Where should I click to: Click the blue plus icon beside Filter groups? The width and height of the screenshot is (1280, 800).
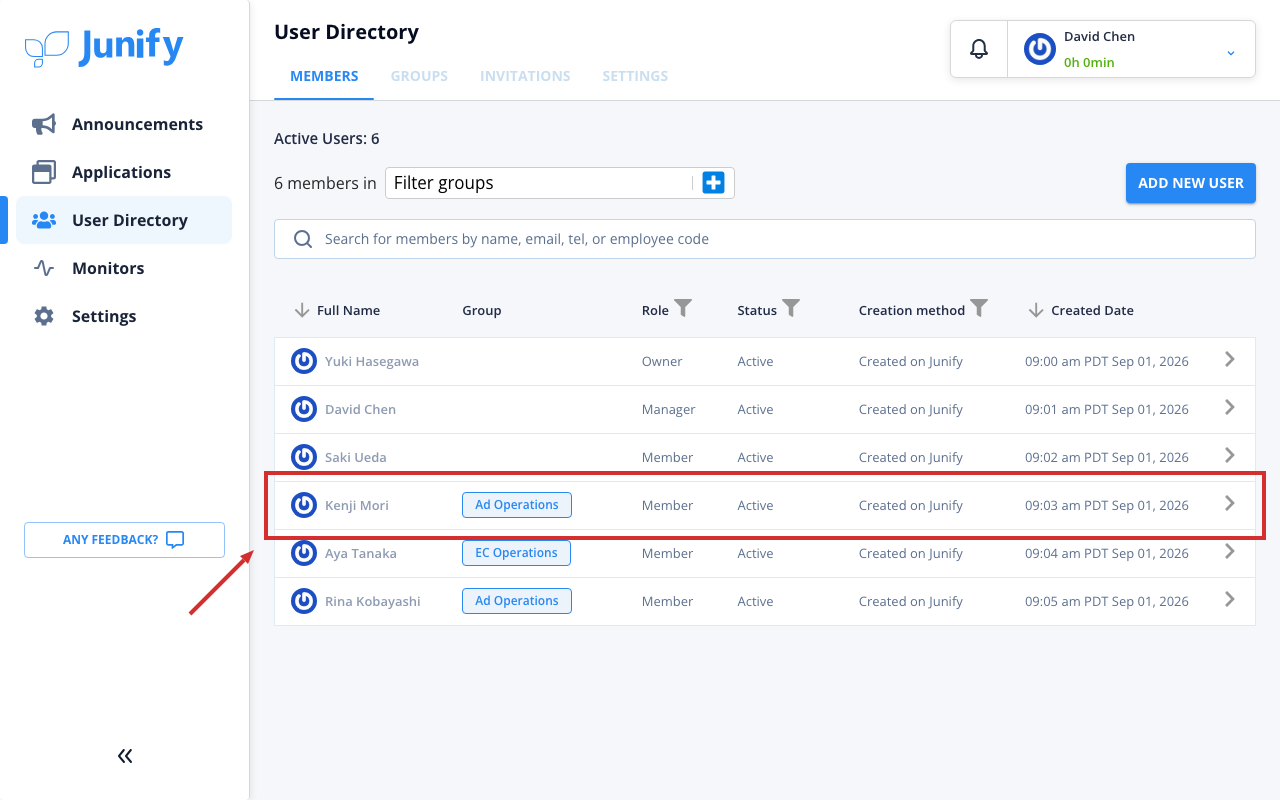tap(713, 183)
